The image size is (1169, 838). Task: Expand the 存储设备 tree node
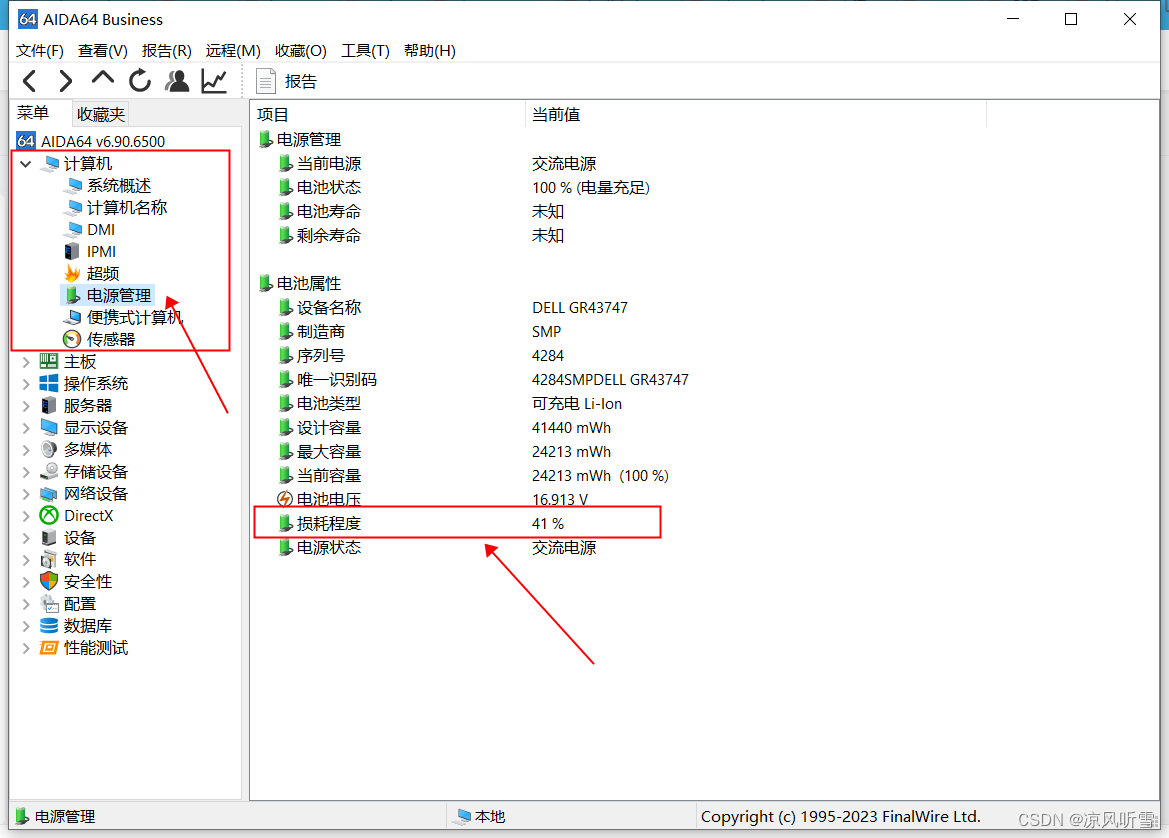click(x=26, y=472)
